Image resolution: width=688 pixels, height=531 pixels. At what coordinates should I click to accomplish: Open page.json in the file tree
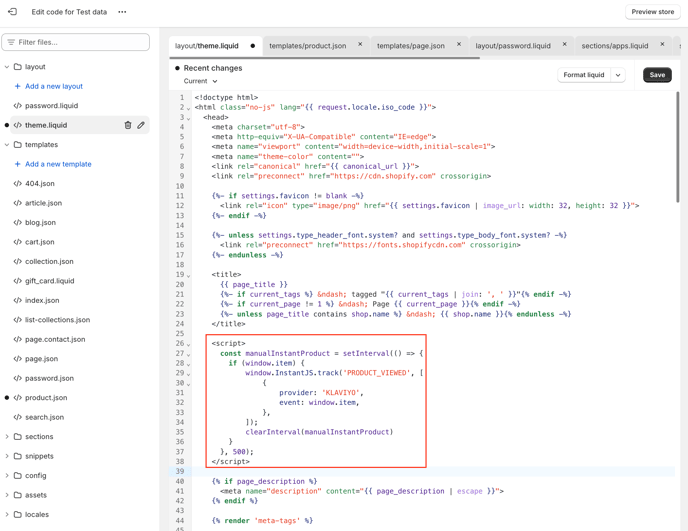(41, 359)
